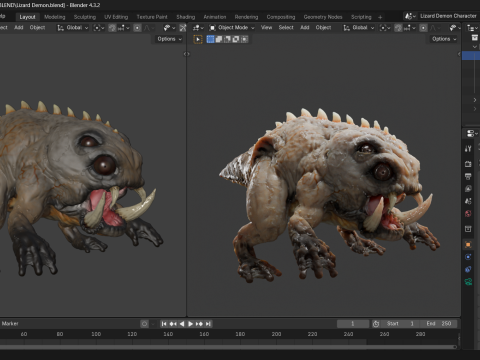480x360 pixels.
Task: Choose the first blue 'set new selection' mode icon
Action: (210, 39)
